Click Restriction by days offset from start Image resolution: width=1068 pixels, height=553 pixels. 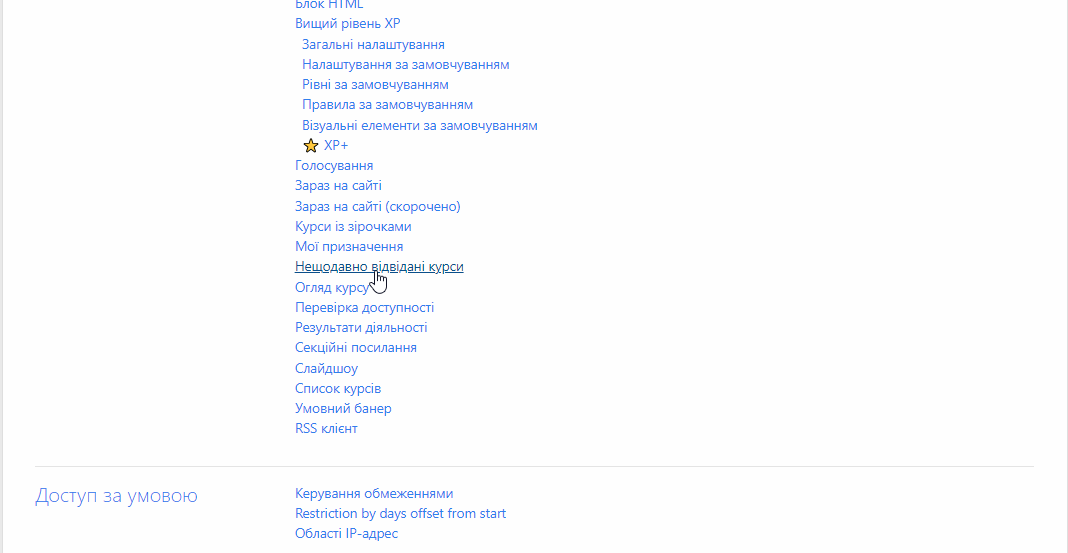coord(400,514)
